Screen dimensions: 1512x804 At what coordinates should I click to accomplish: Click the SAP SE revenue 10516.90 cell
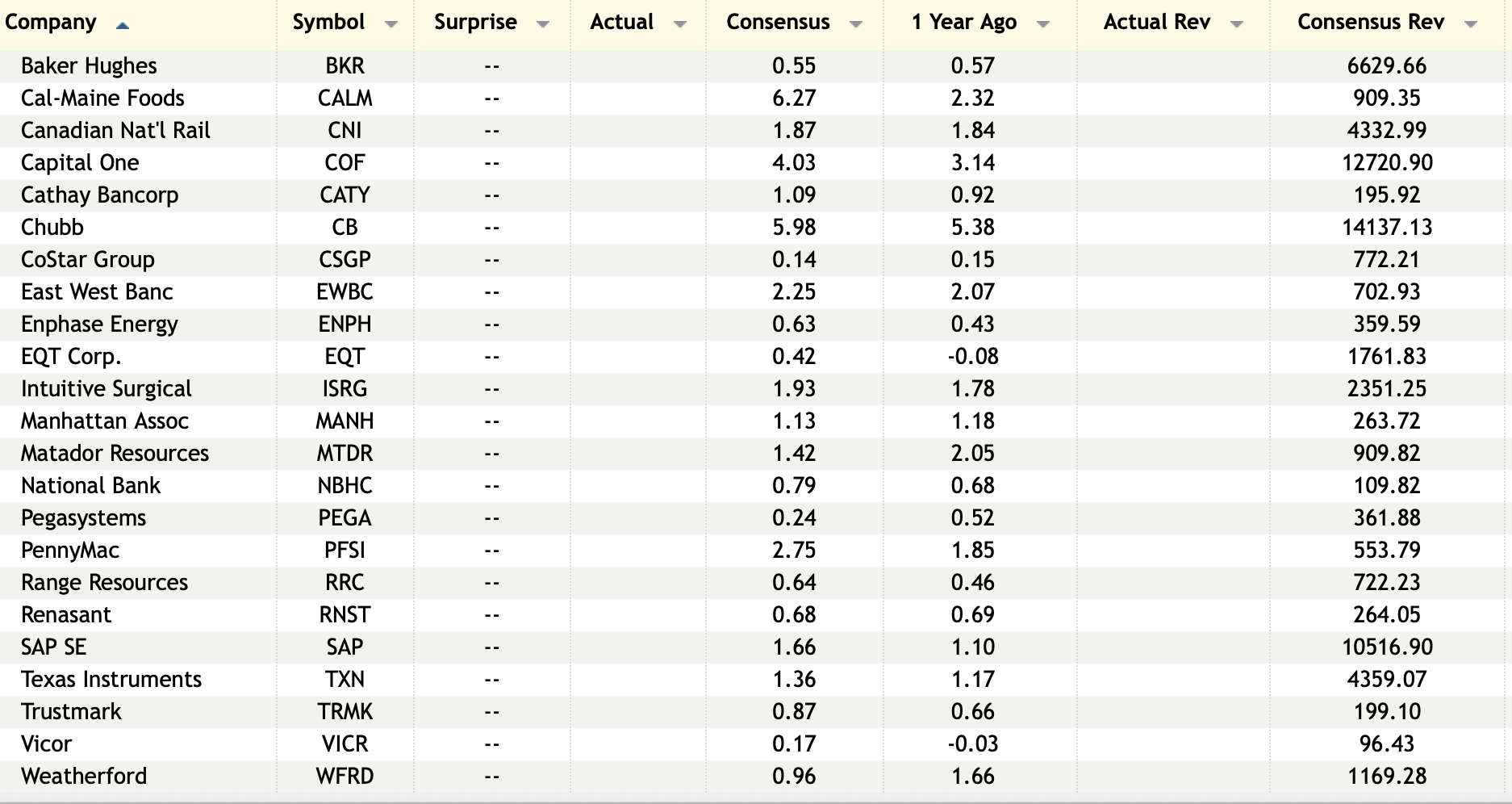[1387, 647]
